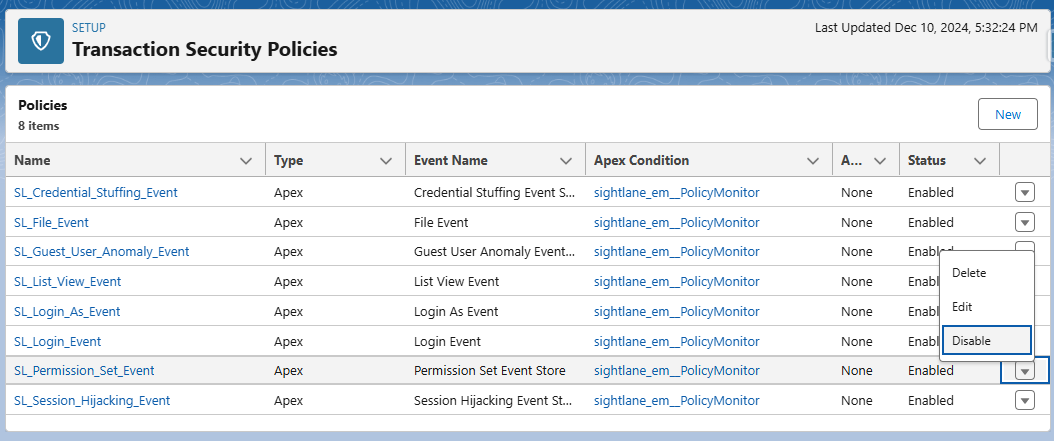Image resolution: width=1054 pixels, height=441 pixels.
Task: Open Type column menu chevron
Action: click(386, 161)
